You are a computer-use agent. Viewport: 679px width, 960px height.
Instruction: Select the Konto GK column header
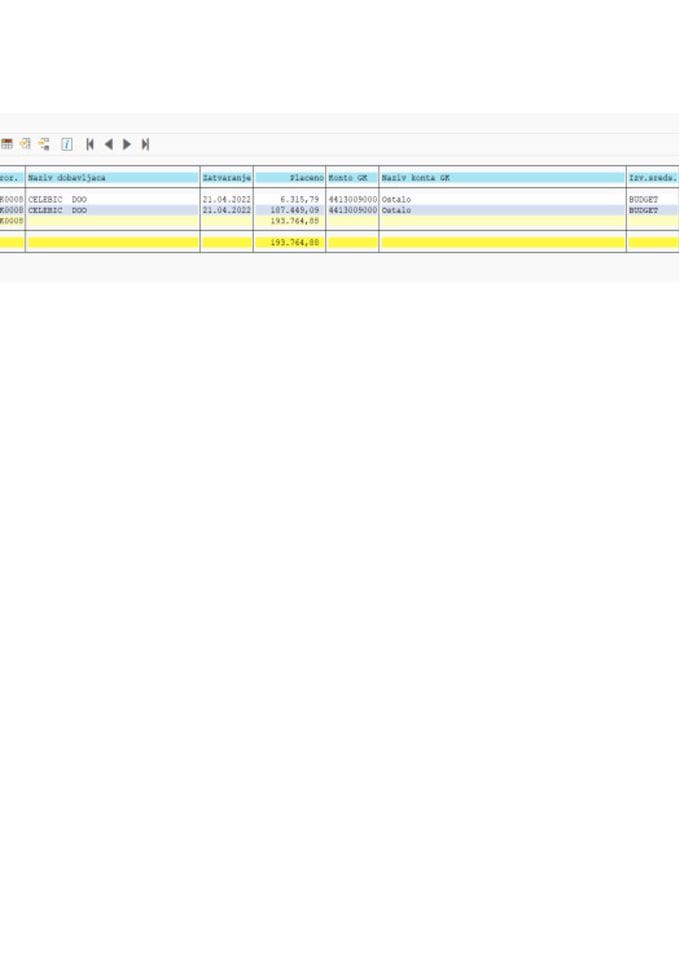351,177
